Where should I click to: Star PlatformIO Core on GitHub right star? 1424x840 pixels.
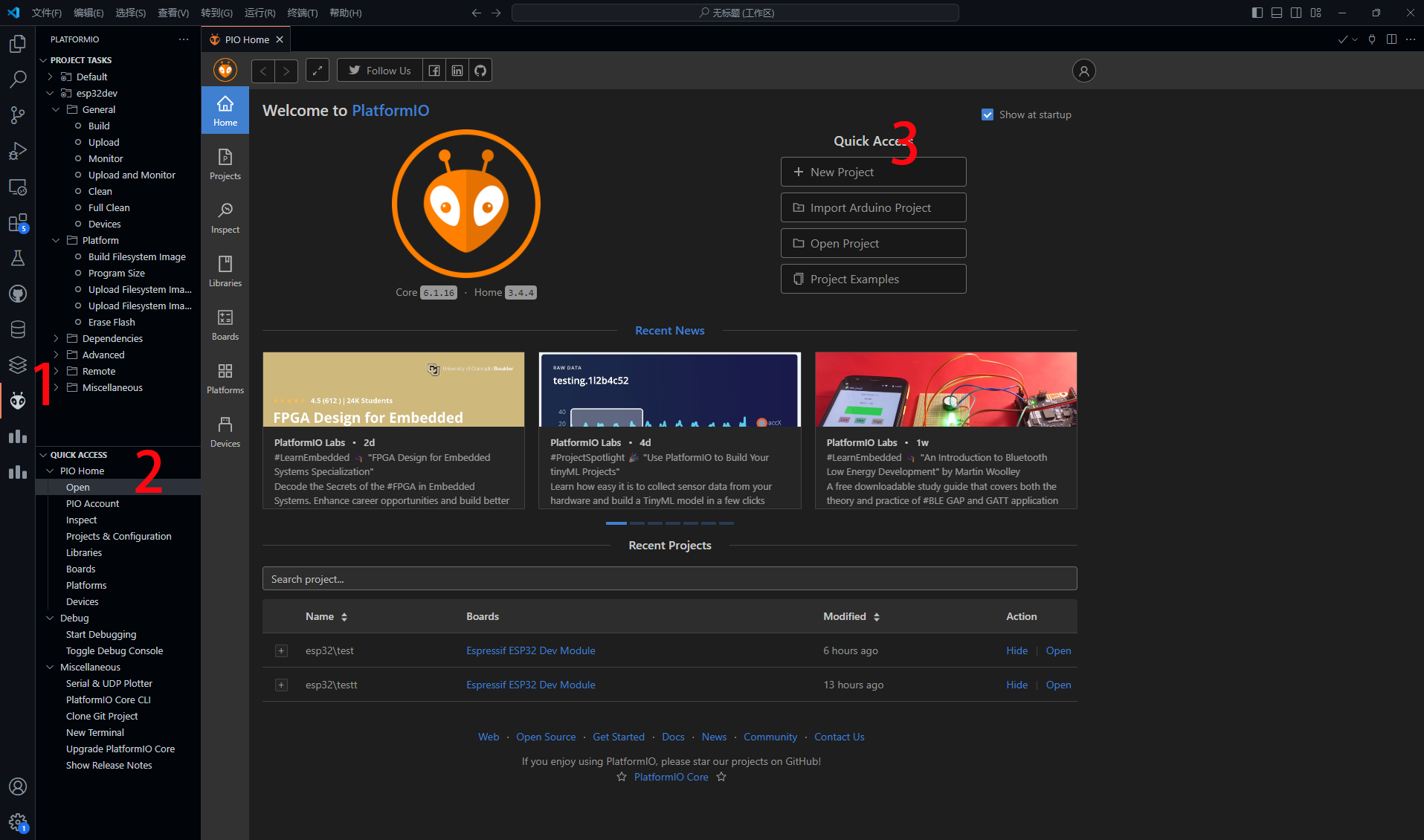721,777
